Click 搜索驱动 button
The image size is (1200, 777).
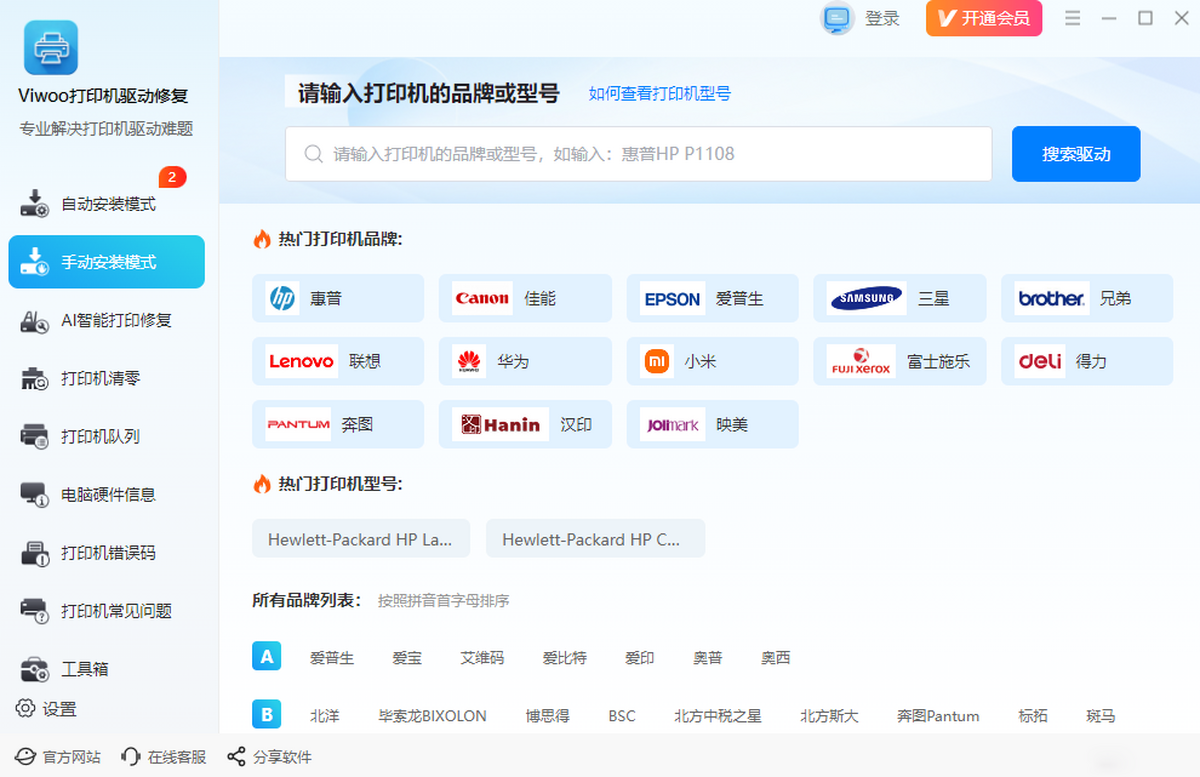[1076, 154]
